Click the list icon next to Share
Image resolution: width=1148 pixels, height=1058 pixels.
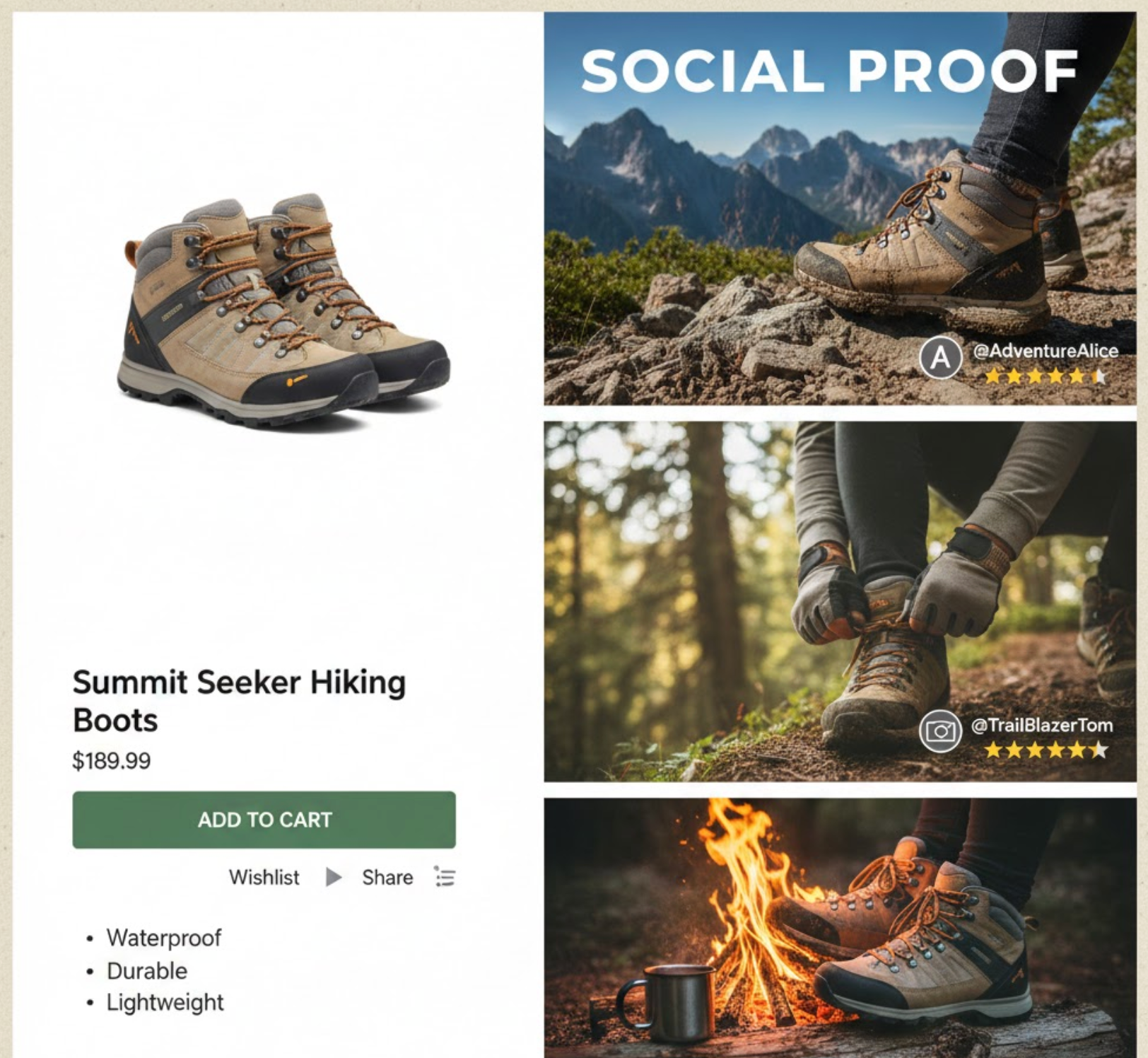(445, 877)
